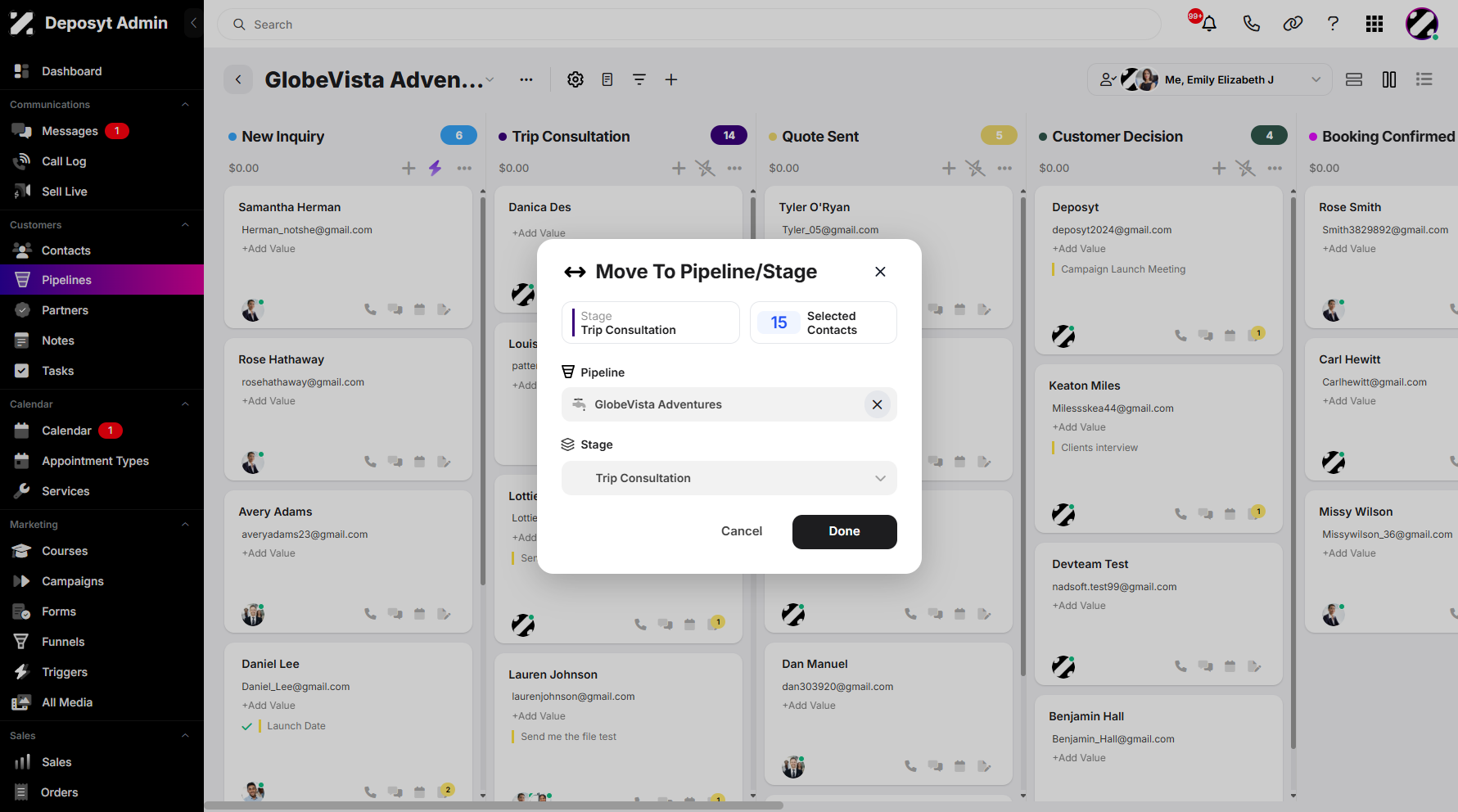Switch to list view icon
1458x812 pixels.
[x=1424, y=79]
